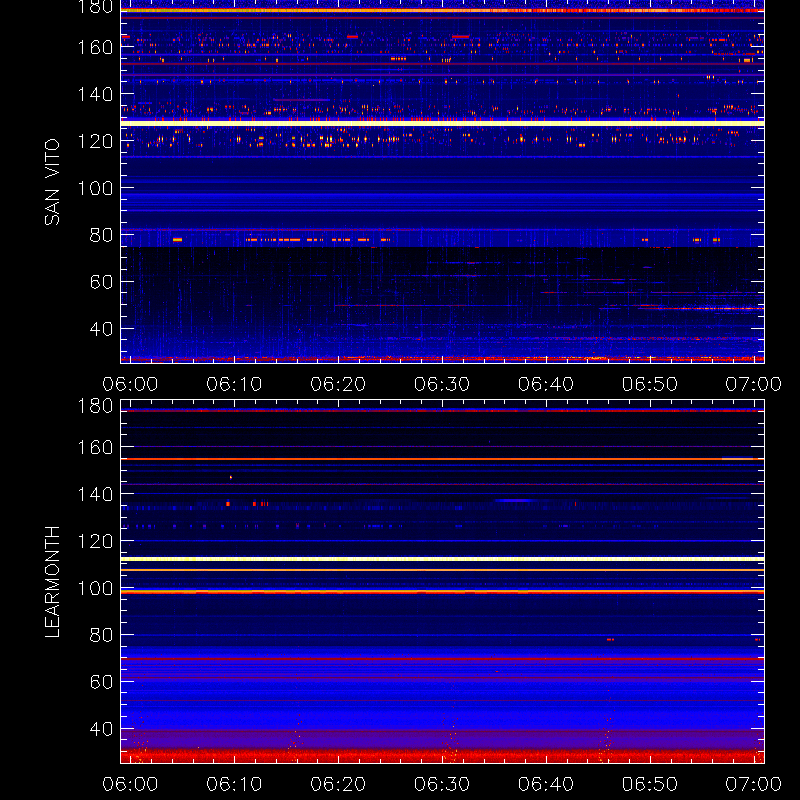
Task: Click the 06:20 time label under San Vito plot
Action: [x=338, y=384]
